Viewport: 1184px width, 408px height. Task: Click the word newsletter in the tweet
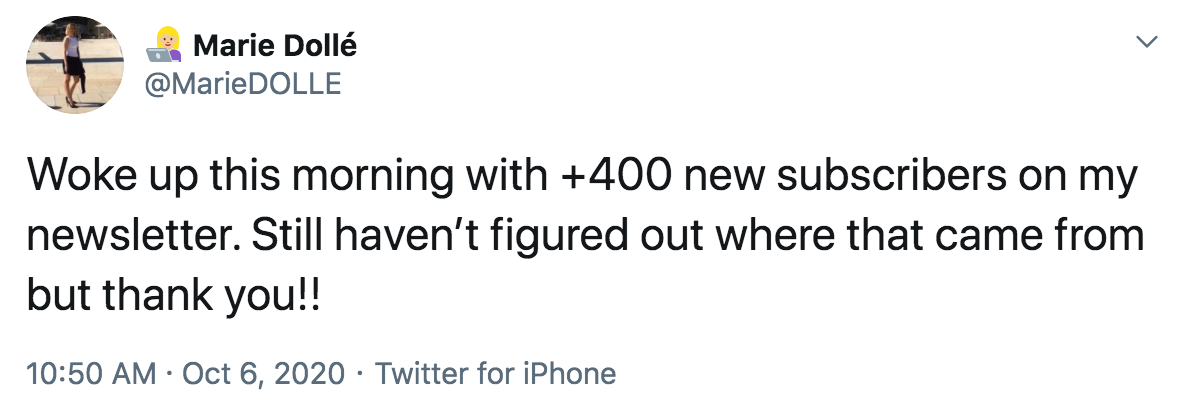pyautogui.click(x=133, y=236)
